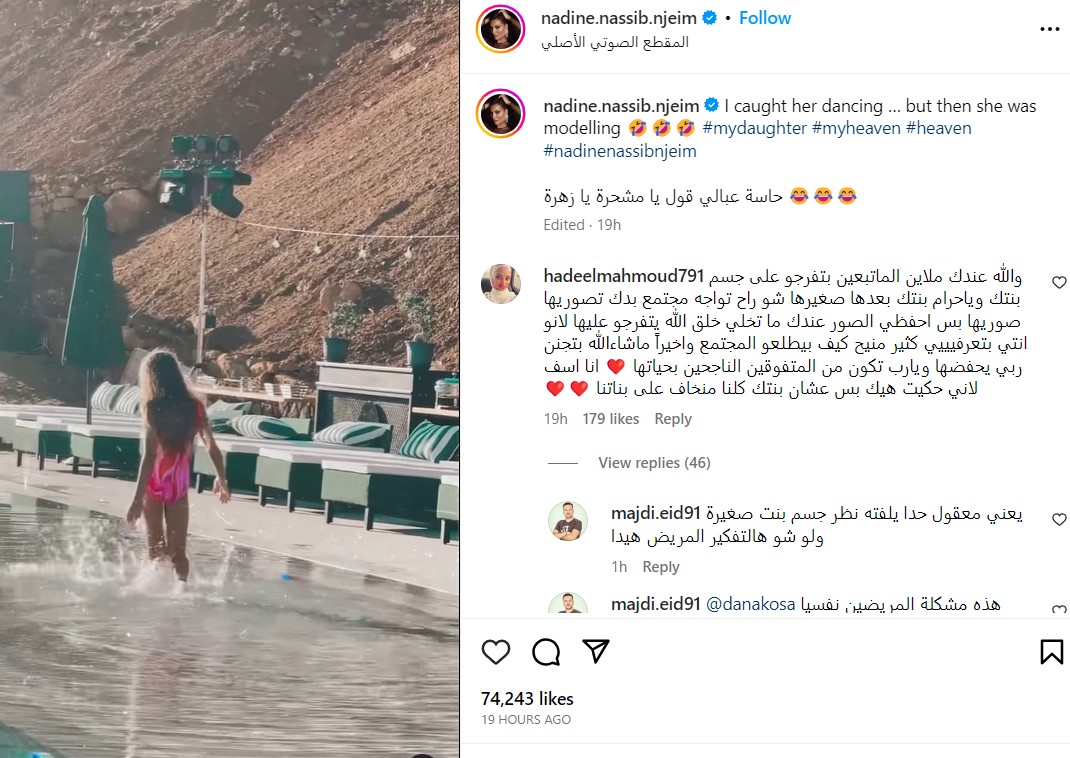Expand View replies (46)
The width and height of the screenshot is (1070, 758).
click(x=654, y=463)
